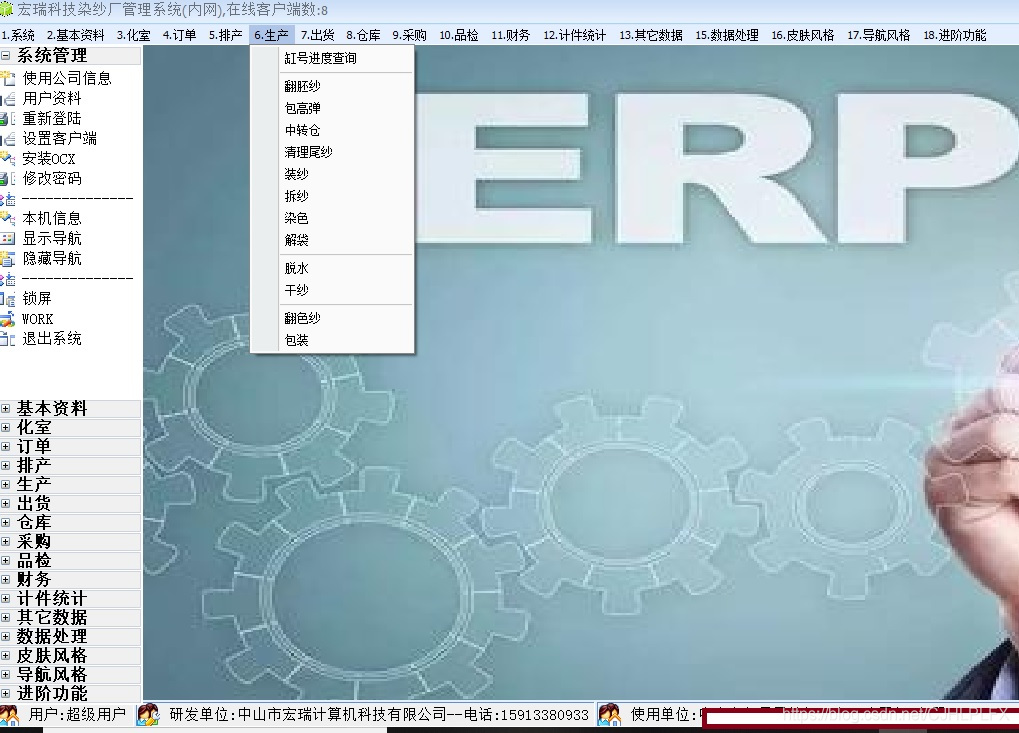Viewport: 1019px width, 733px height.
Task: Open the 3.化室 menu
Action: click(134, 35)
